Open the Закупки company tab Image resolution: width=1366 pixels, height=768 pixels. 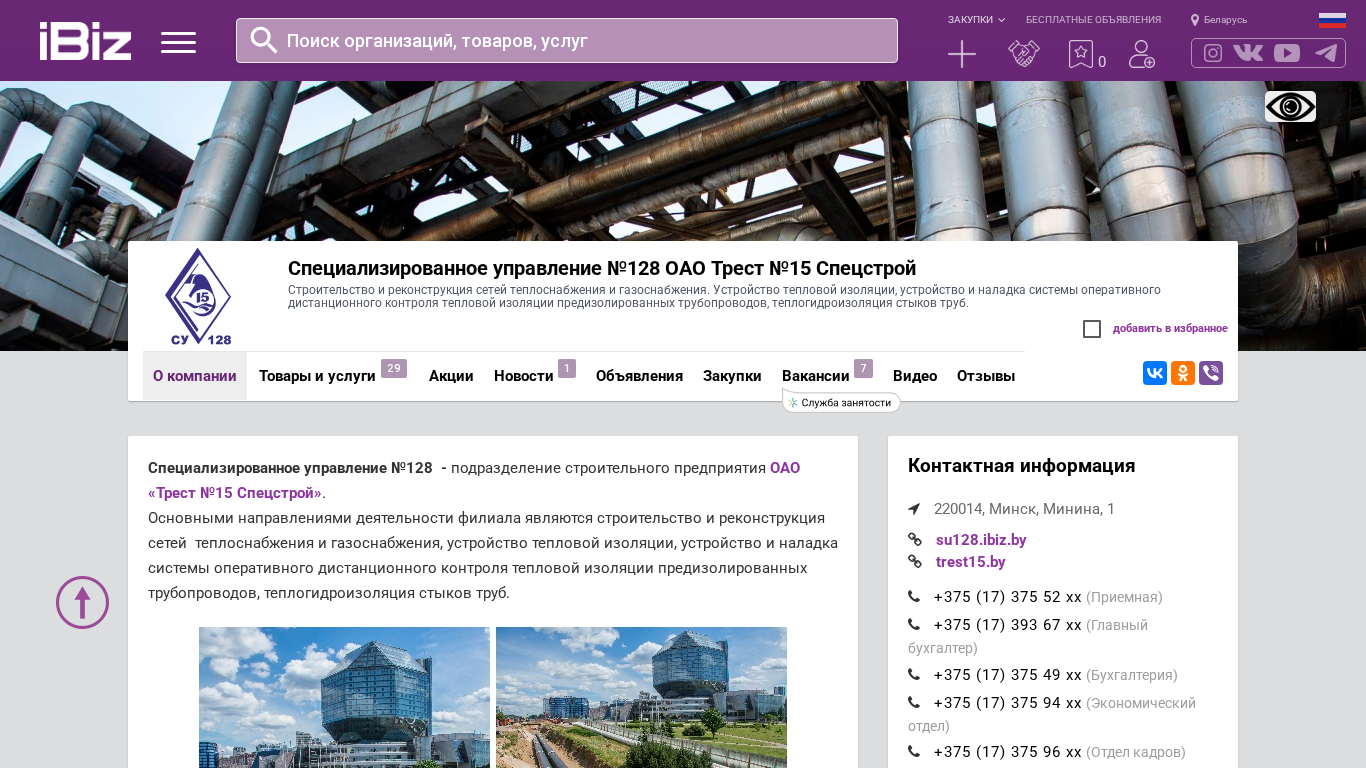[732, 376]
